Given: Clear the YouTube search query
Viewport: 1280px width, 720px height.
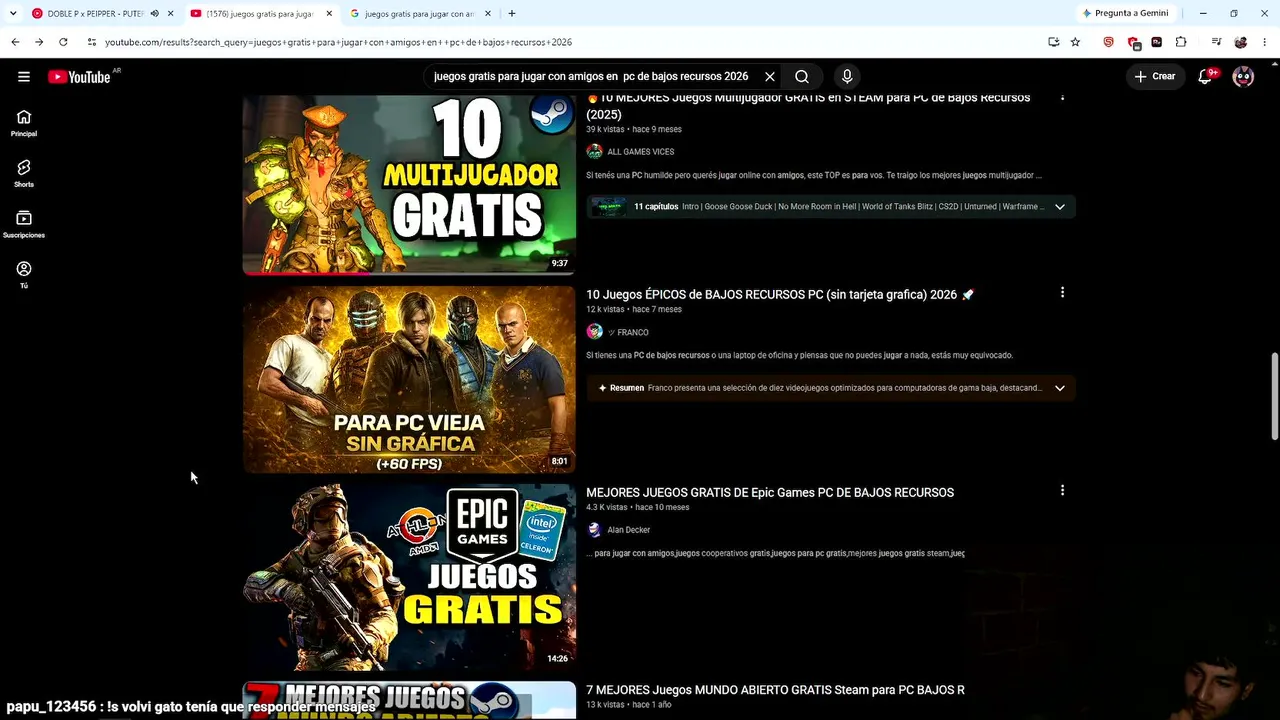Looking at the screenshot, I should click(x=770, y=77).
